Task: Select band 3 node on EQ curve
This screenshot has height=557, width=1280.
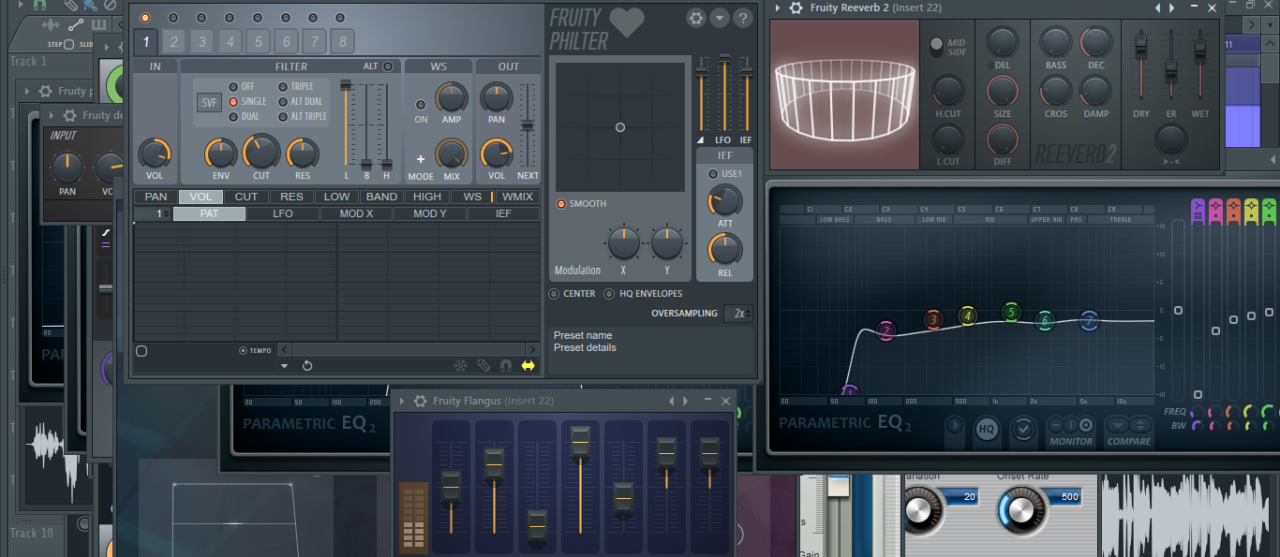Action: click(x=933, y=320)
